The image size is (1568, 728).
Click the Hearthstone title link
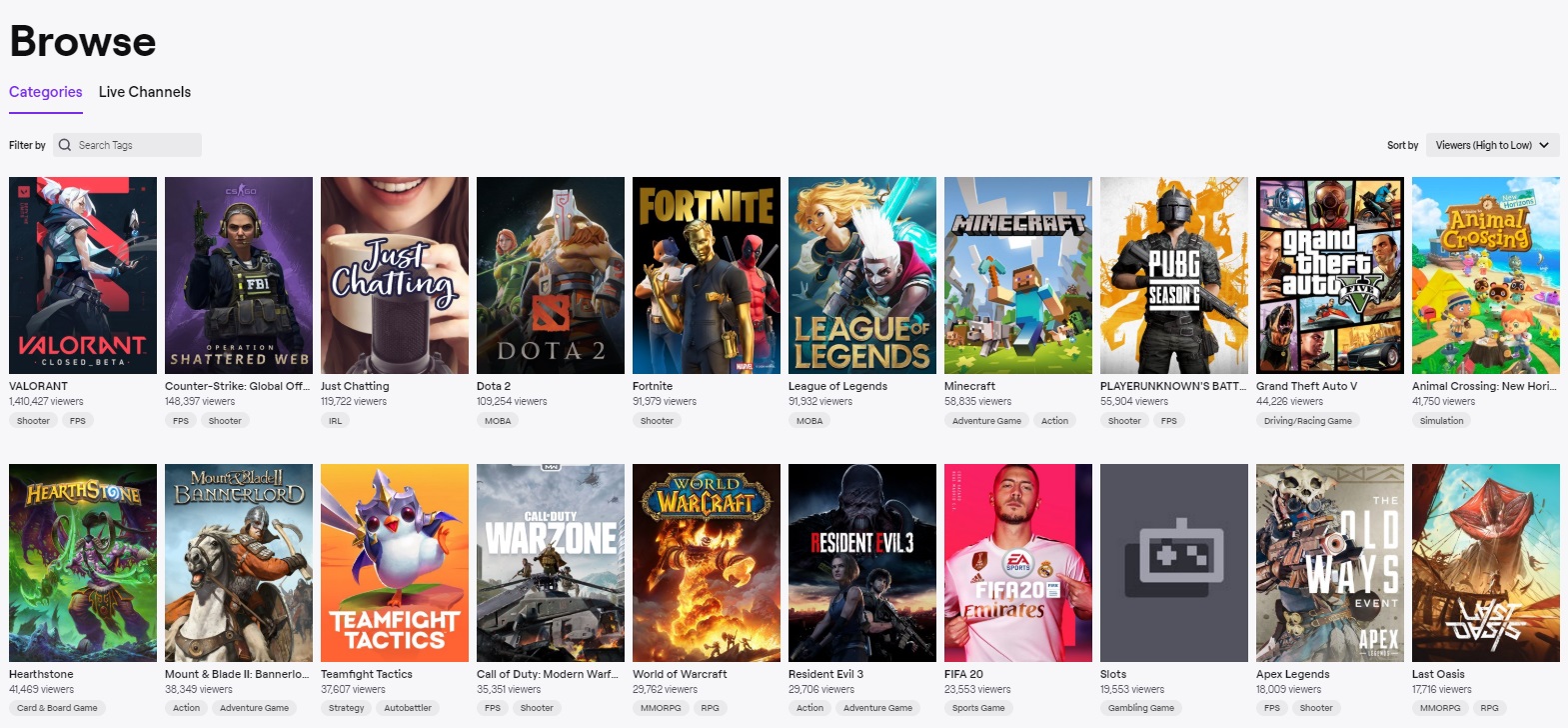[x=41, y=674]
